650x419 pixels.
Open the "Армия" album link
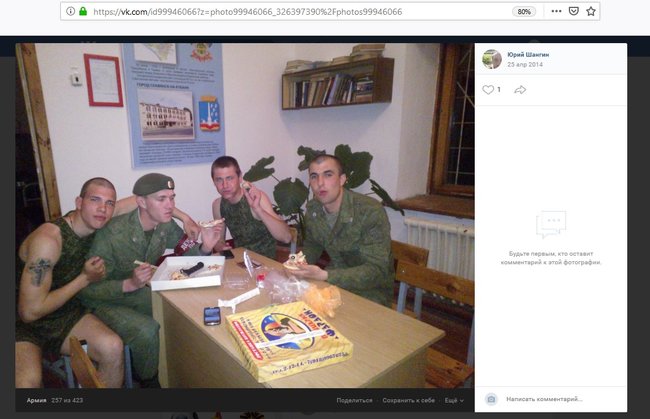[x=36, y=400]
